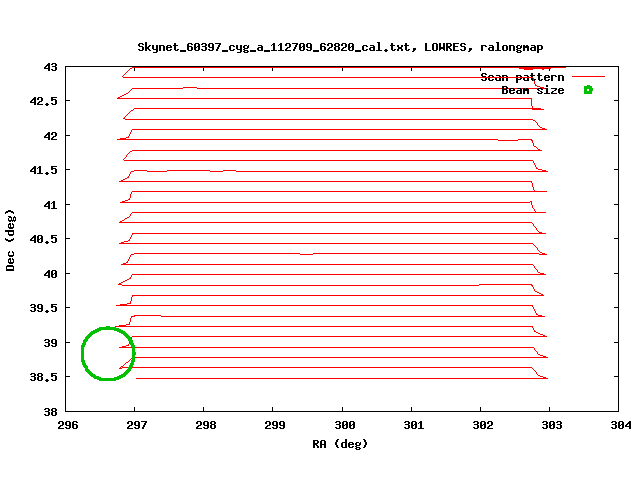The width and height of the screenshot is (640, 480).
Task: Click the 'RA (deg)' axis label
Action: pos(340,444)
